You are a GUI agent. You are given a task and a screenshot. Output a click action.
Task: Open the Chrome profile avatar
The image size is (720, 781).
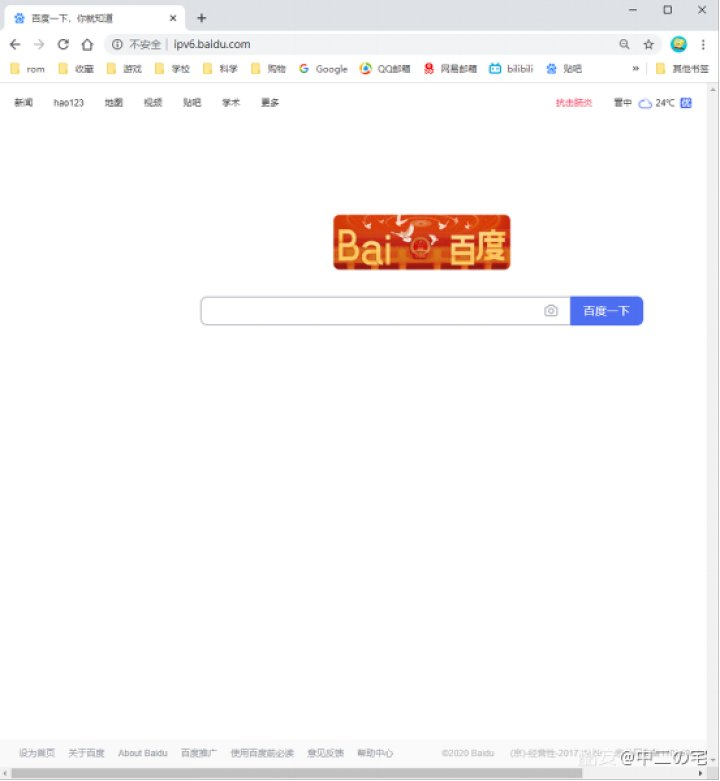coord(678,44)
